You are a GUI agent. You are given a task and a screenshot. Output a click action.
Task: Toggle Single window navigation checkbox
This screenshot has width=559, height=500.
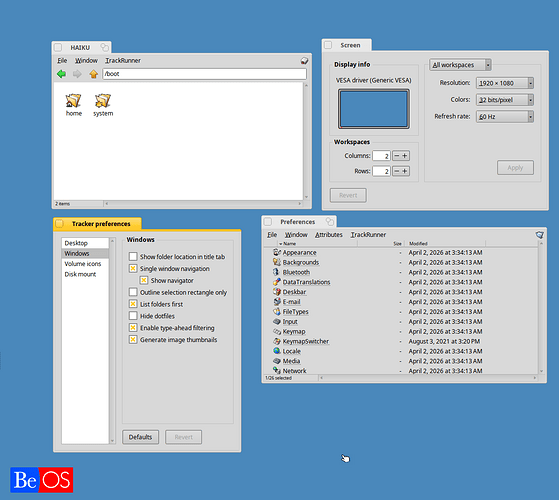133,268
